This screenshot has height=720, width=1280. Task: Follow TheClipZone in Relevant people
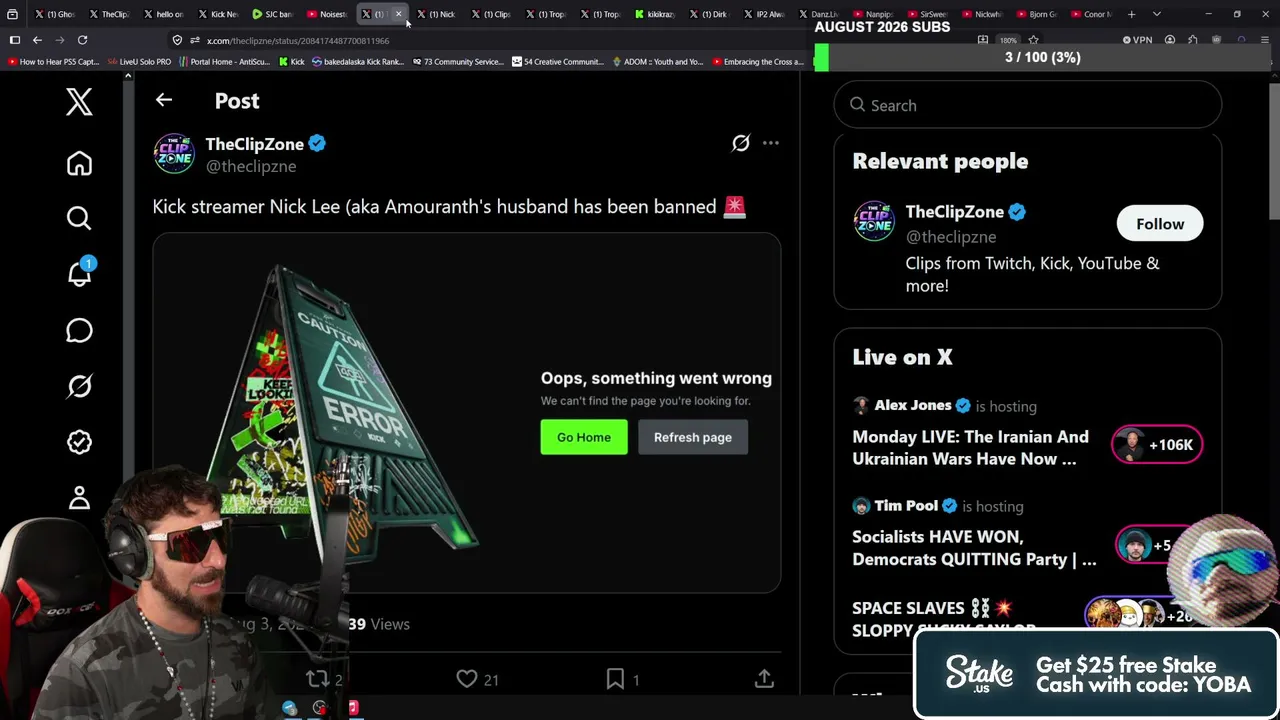click(x=1160, y=224)
